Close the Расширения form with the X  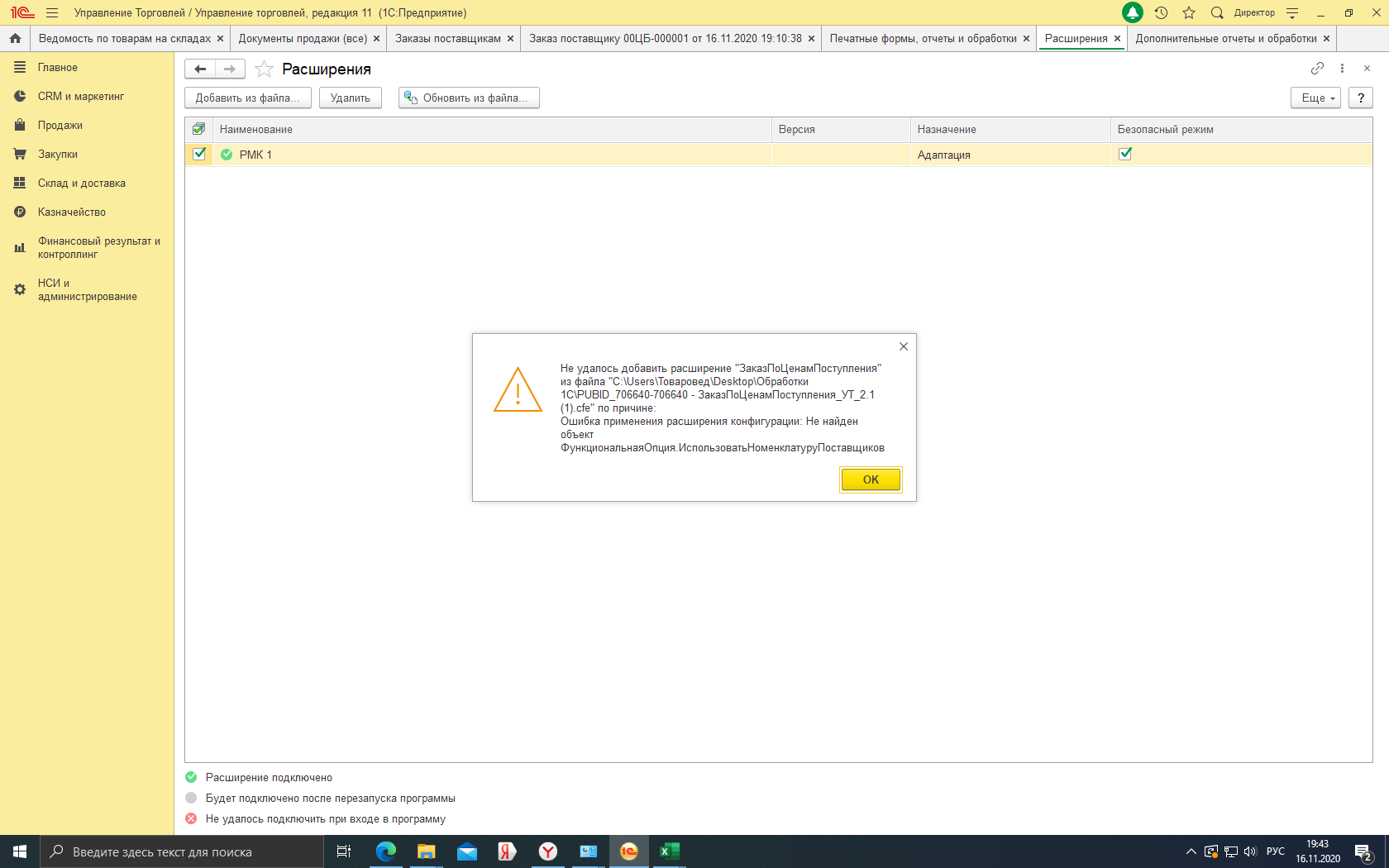coord(1367,68)
